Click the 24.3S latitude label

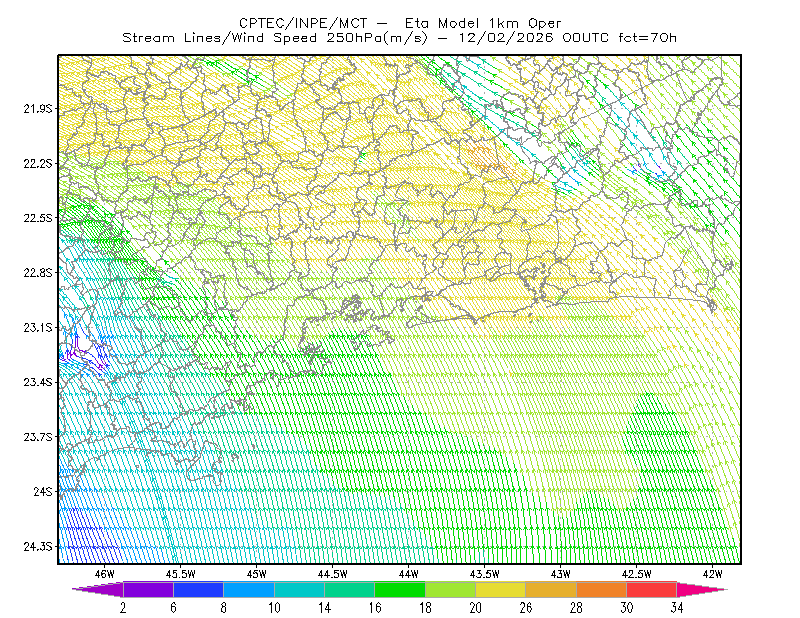pos(38,547)
